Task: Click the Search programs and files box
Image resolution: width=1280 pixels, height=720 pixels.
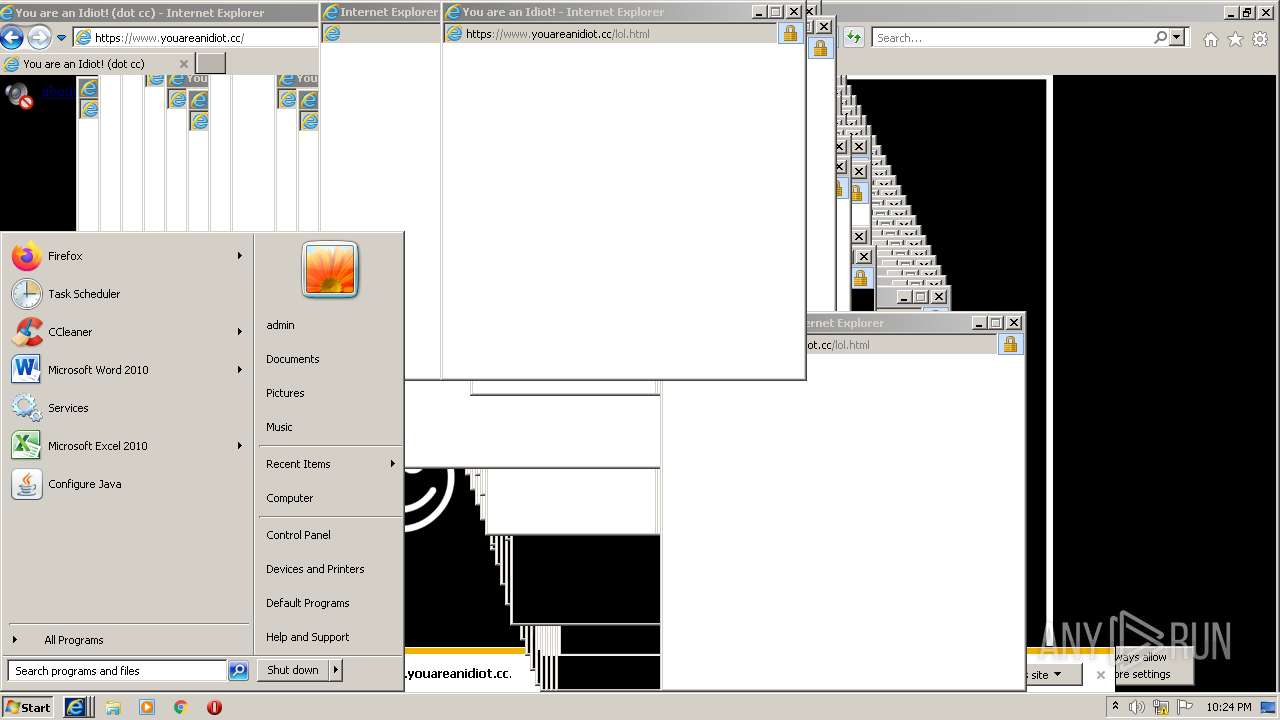Action: pos(117,671)
